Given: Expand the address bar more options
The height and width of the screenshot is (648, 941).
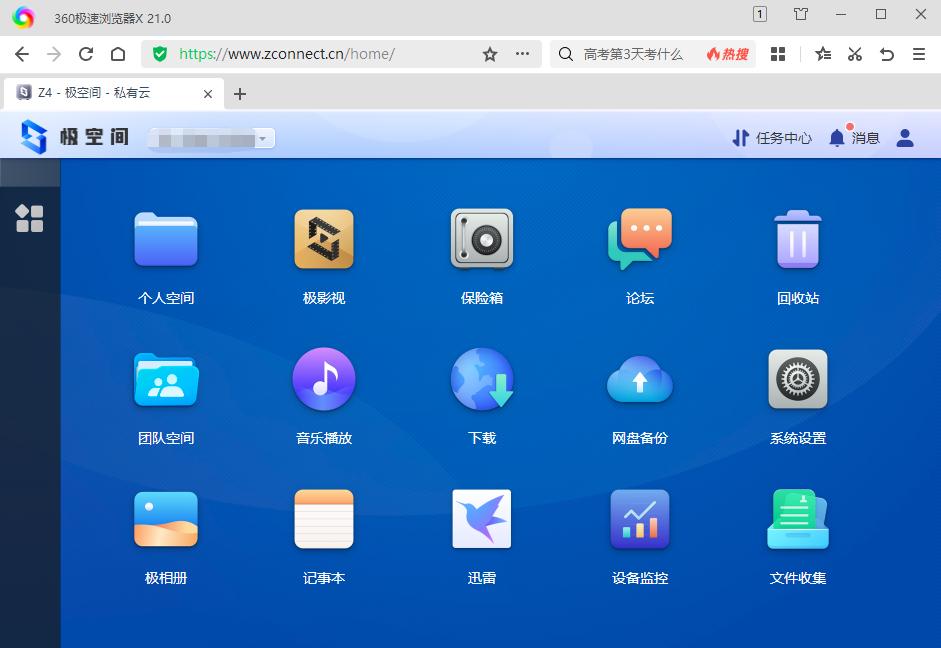Looking at the screenshot, I should [522, 54].
